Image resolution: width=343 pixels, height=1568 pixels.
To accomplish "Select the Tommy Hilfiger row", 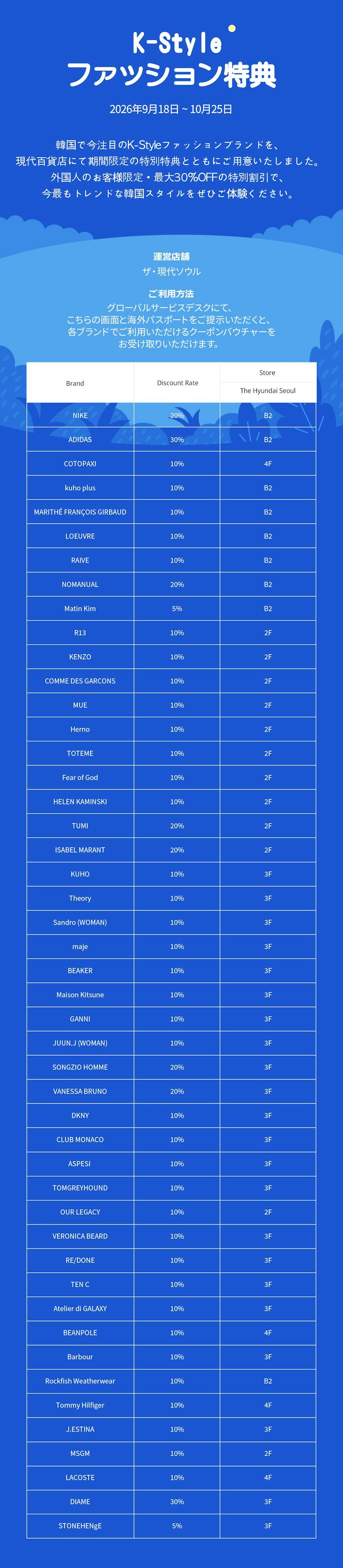I will click(x=171, y=1405).
